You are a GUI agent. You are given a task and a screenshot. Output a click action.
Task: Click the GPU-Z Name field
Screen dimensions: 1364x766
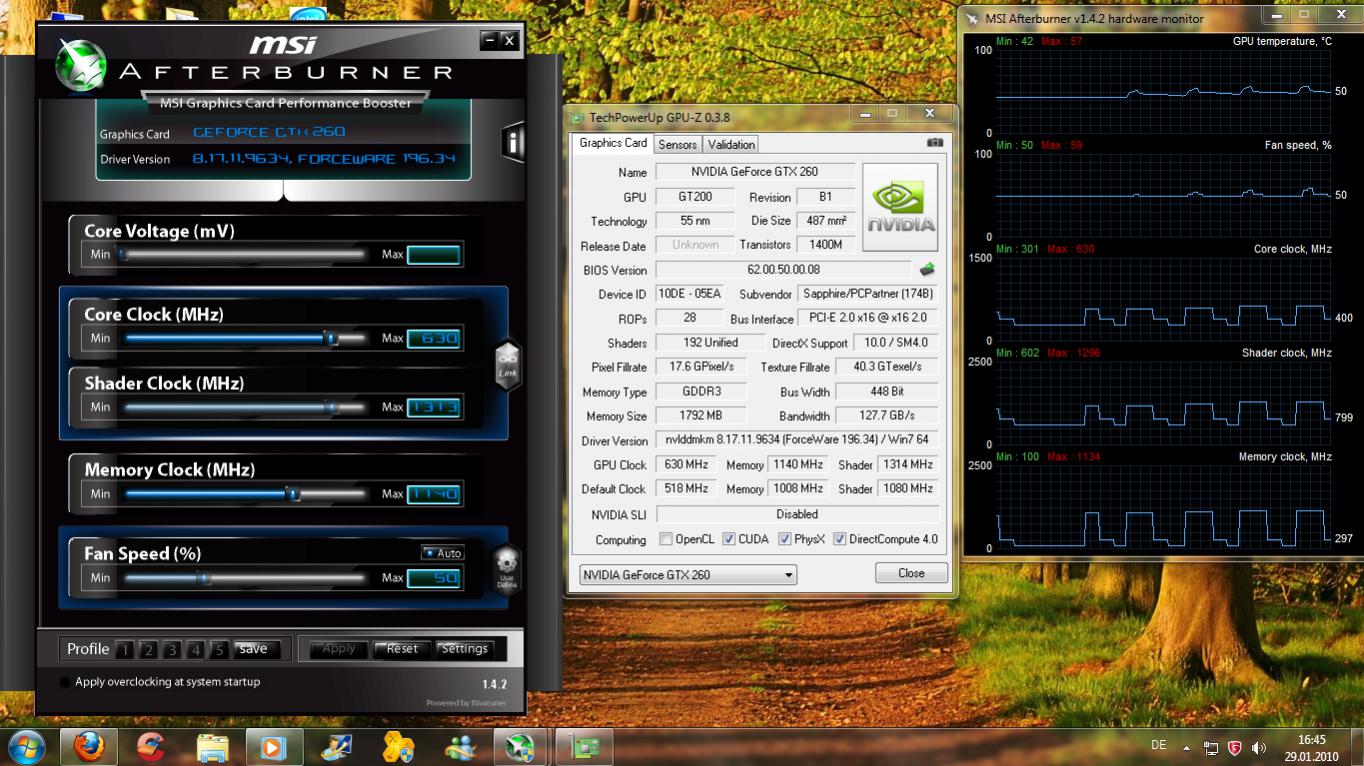click(755, 172)
